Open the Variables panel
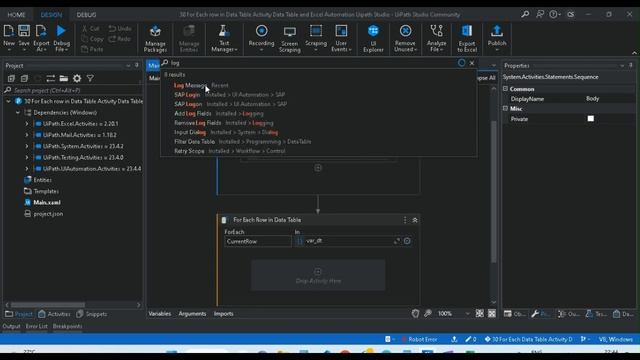The image size is (640, 360). 160,313
